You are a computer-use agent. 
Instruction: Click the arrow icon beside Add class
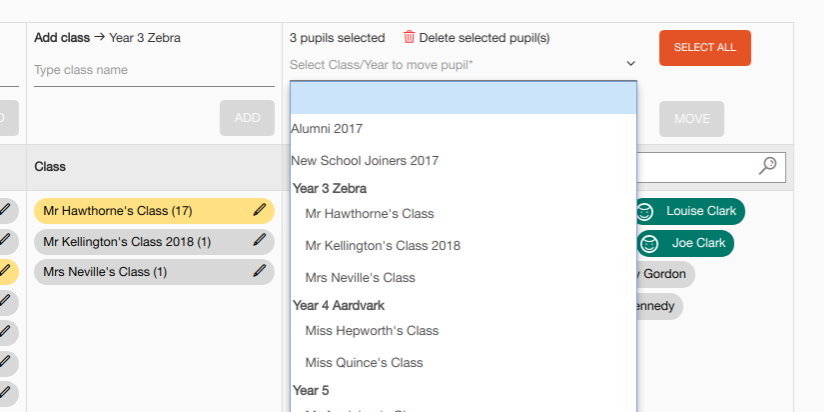[99, 37]
